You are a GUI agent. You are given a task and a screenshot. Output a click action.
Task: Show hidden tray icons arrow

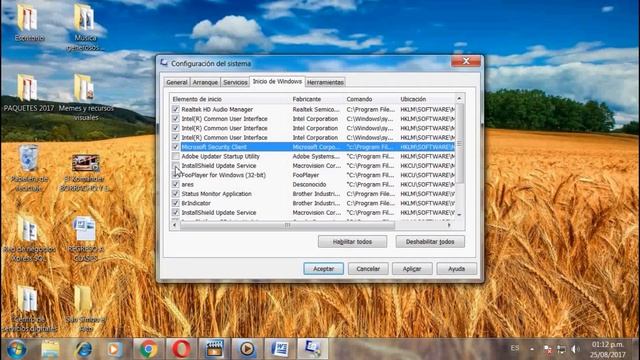(531, 349)
